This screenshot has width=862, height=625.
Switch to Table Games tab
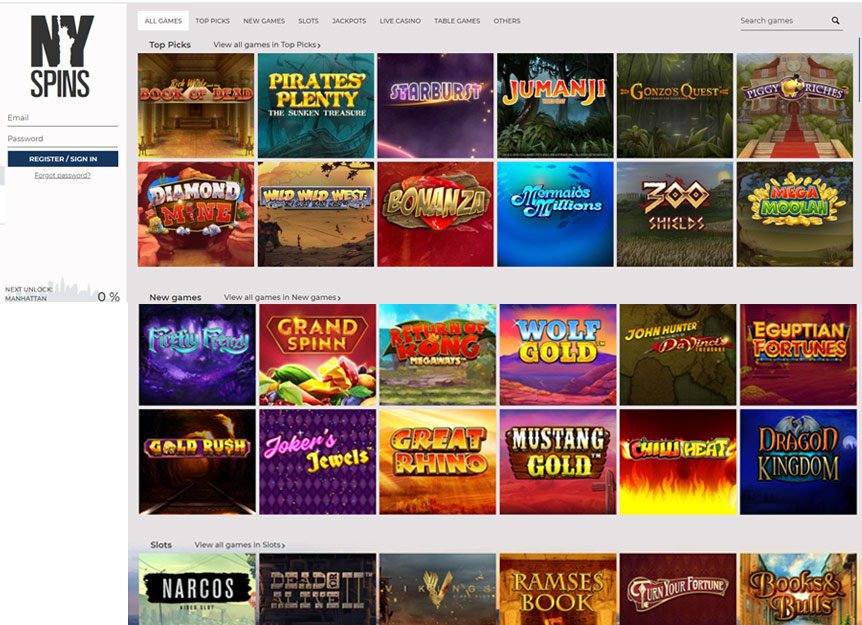coord(457,21)
